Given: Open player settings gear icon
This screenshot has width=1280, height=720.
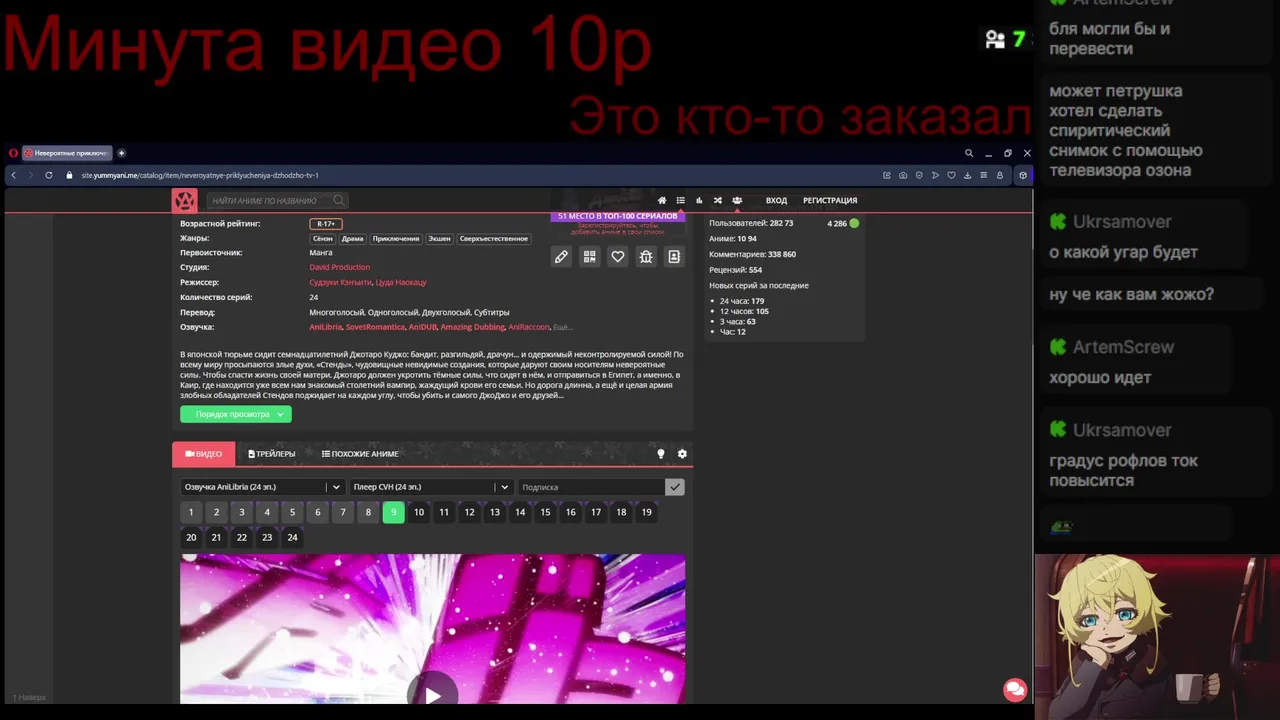Looking at the screenshot, I should pyautogui.click(x=682, y=454).
